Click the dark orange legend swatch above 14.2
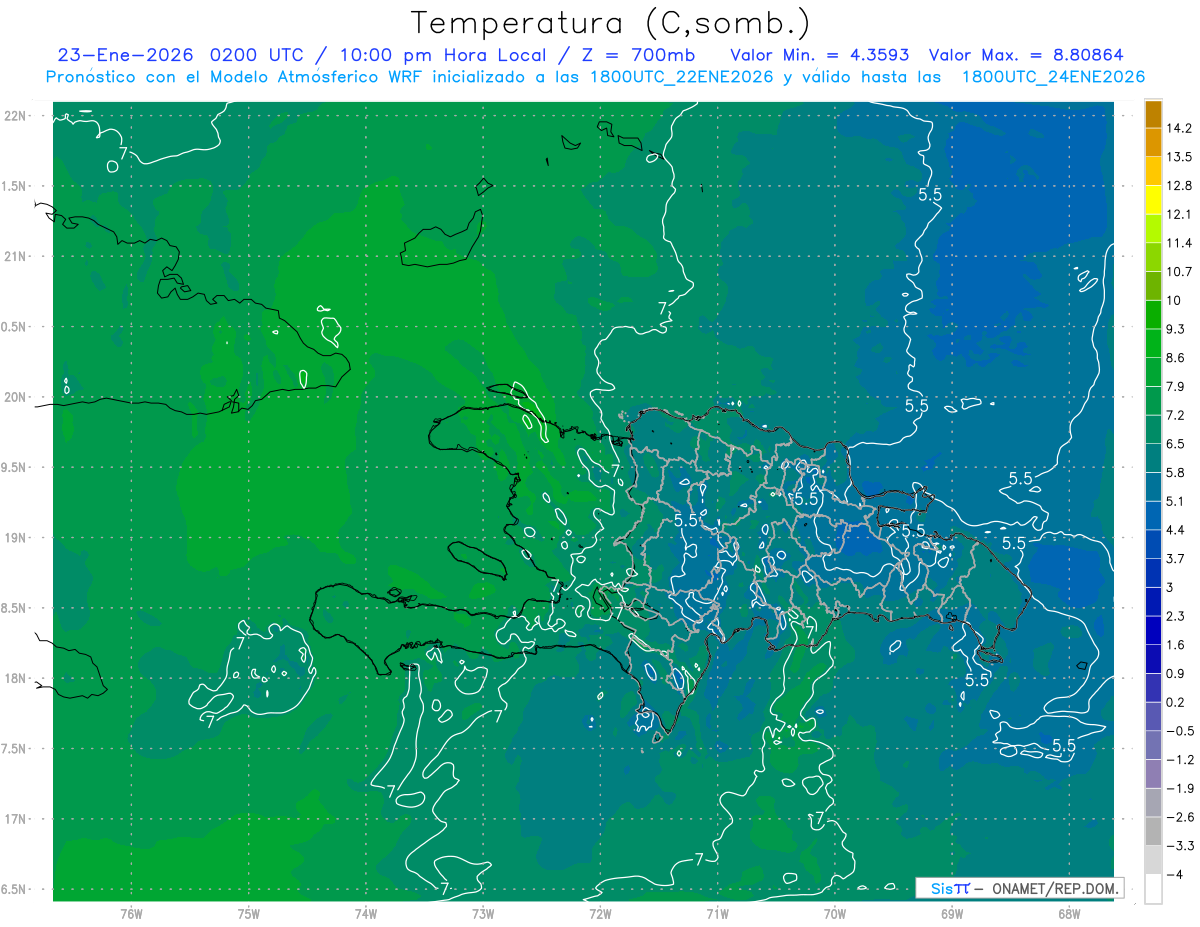 (x=1153, y=113)
